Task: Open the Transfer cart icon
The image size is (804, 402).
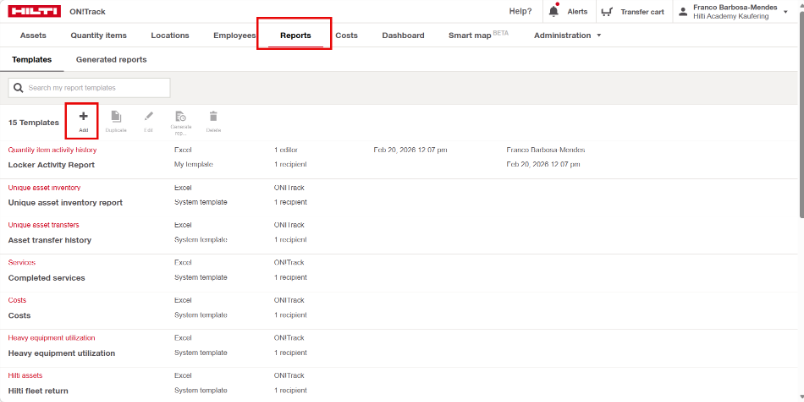Action: [607, 11]
